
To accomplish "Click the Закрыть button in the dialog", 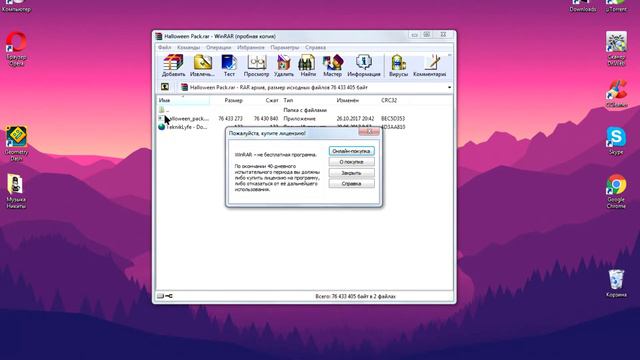I will (351, 173).
